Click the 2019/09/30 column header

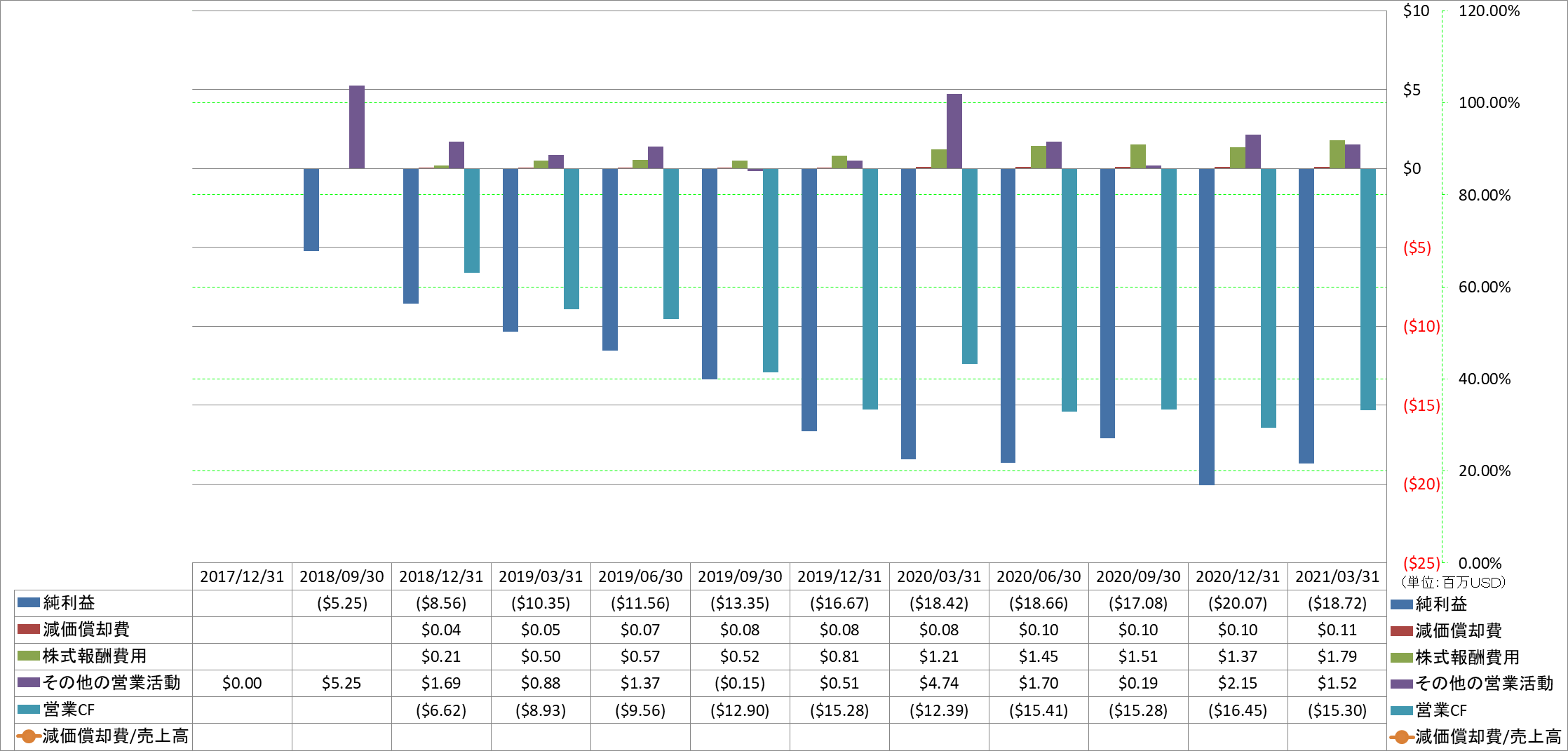pyautogui.click(x=740, y=576)
